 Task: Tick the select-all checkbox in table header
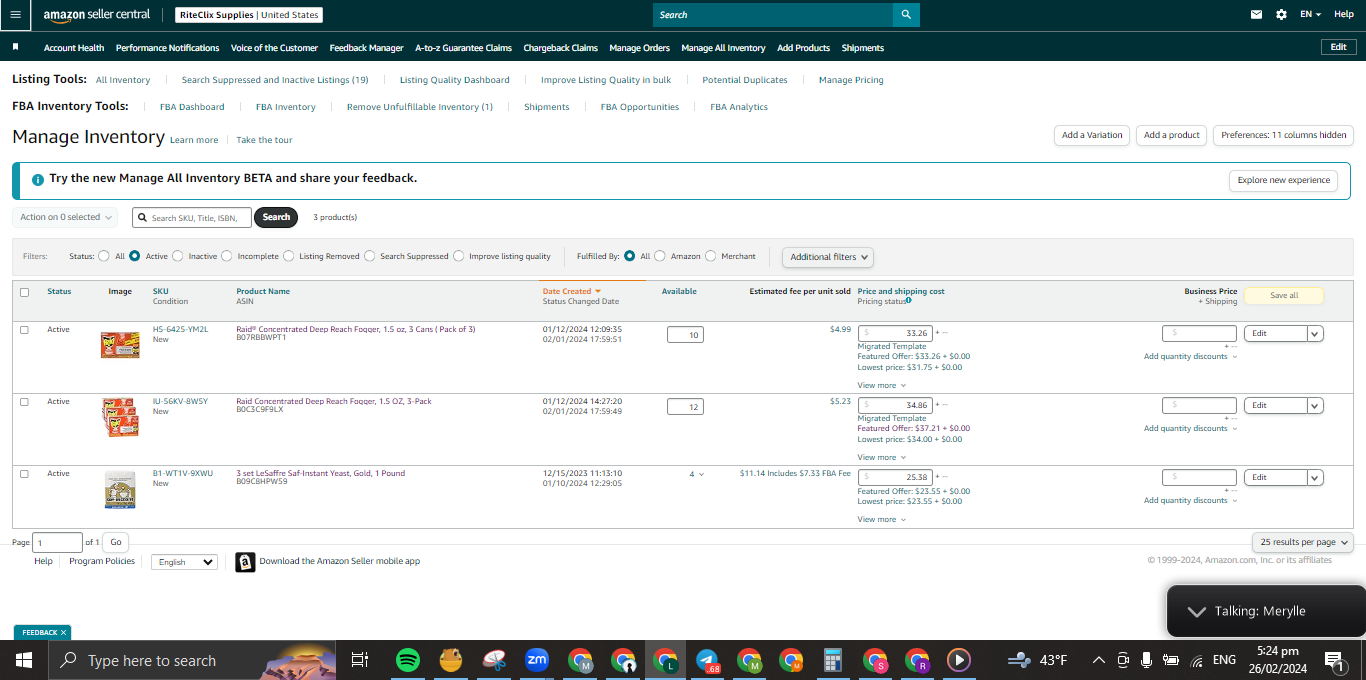24,292
